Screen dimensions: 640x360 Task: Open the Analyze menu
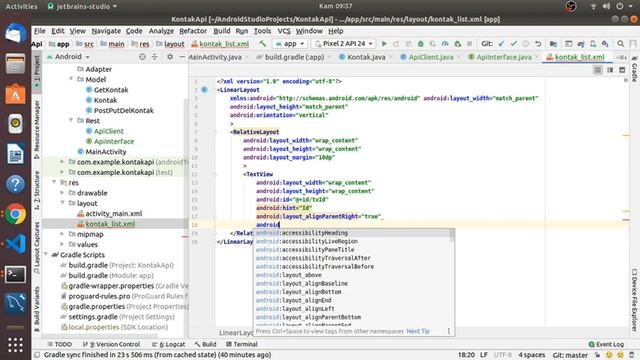[x=161, y=31]
